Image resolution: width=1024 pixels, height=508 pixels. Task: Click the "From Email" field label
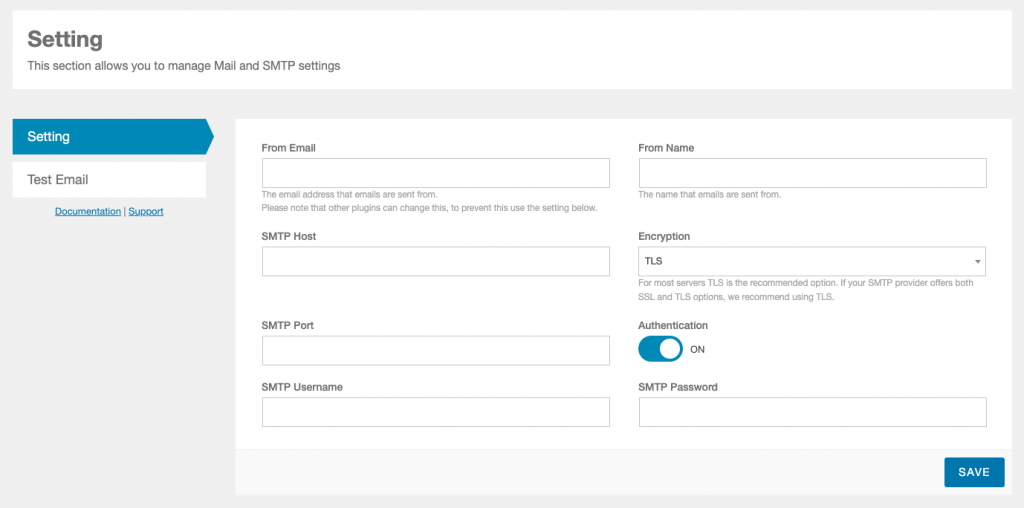point(288,148)
